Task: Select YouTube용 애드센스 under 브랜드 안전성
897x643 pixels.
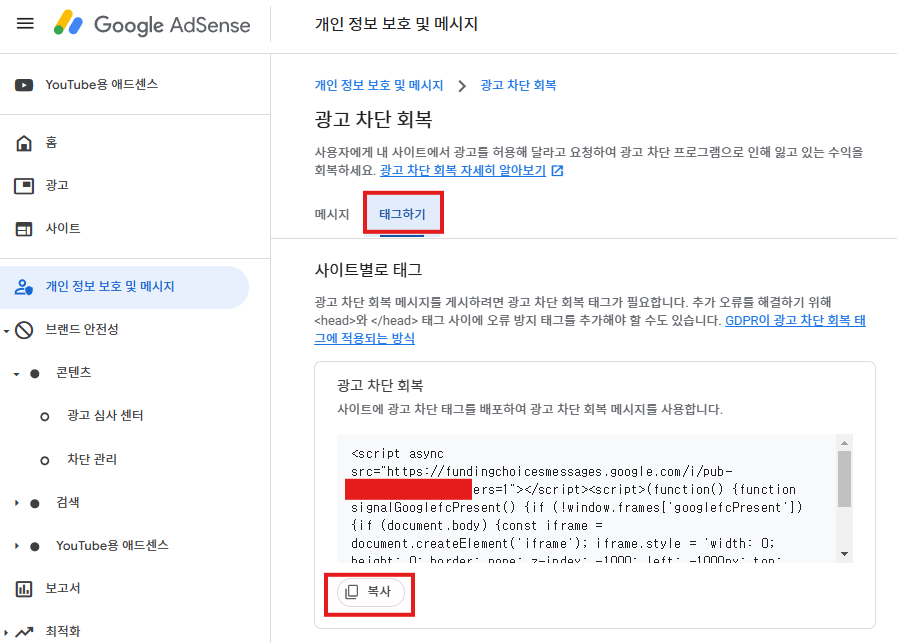Action: click(x=113, y=545)
